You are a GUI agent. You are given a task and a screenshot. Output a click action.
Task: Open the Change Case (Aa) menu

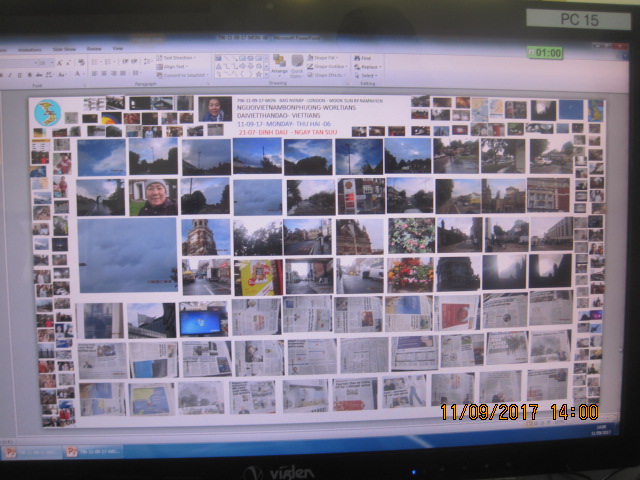[x=62, y=75]
